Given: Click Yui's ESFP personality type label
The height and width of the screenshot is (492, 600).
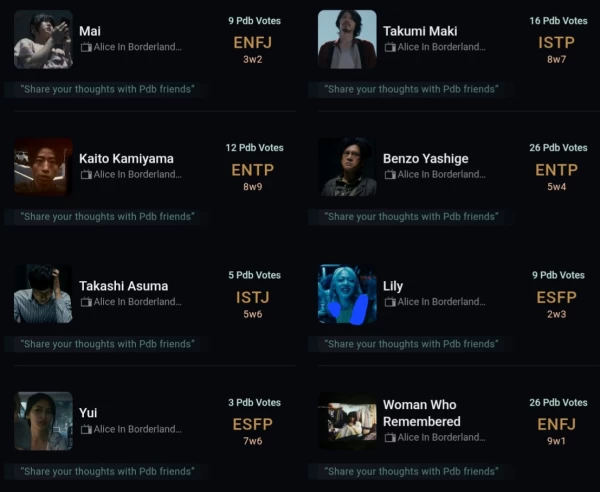Looking at the screenshot, I should click(252, 424).
